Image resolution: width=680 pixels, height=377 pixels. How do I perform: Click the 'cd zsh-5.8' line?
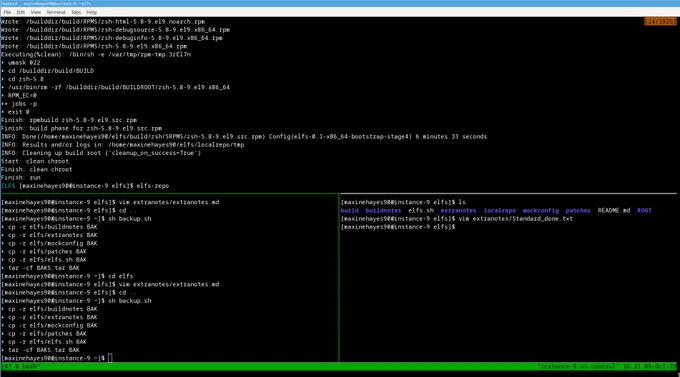pos(23,79)
